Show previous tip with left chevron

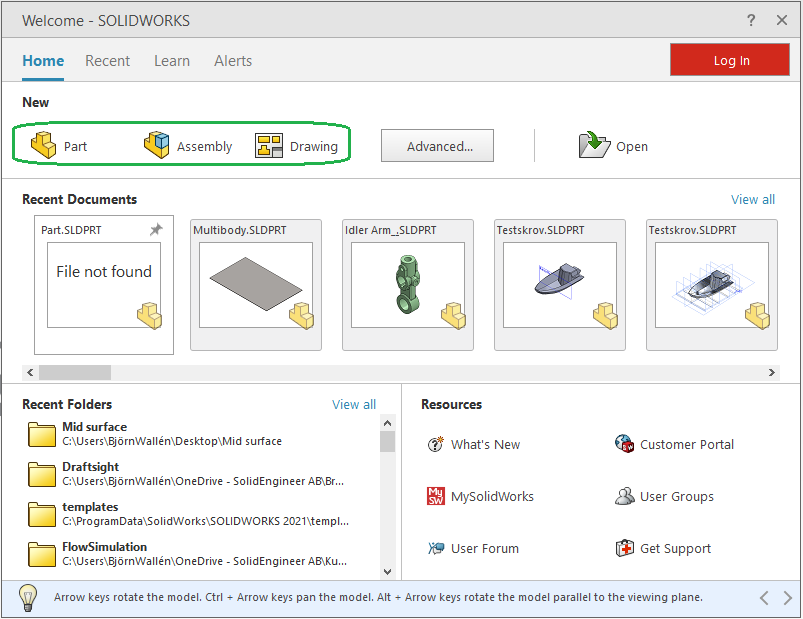[764, 598]
